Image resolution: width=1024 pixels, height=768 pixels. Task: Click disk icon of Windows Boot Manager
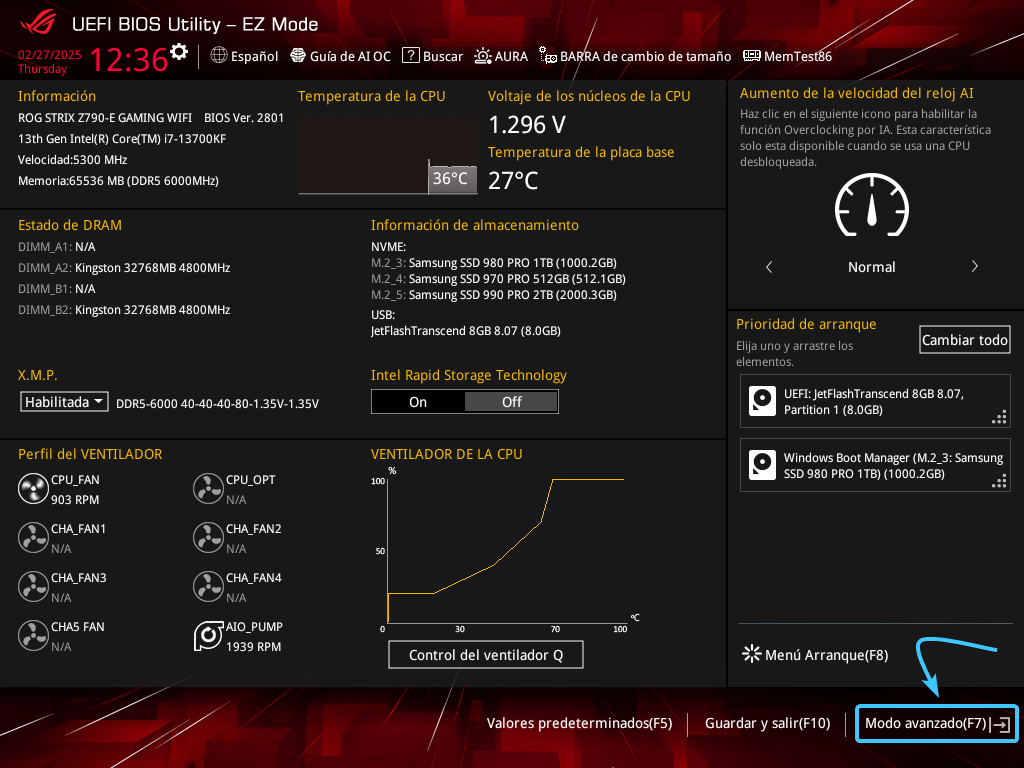click(762, 465)
